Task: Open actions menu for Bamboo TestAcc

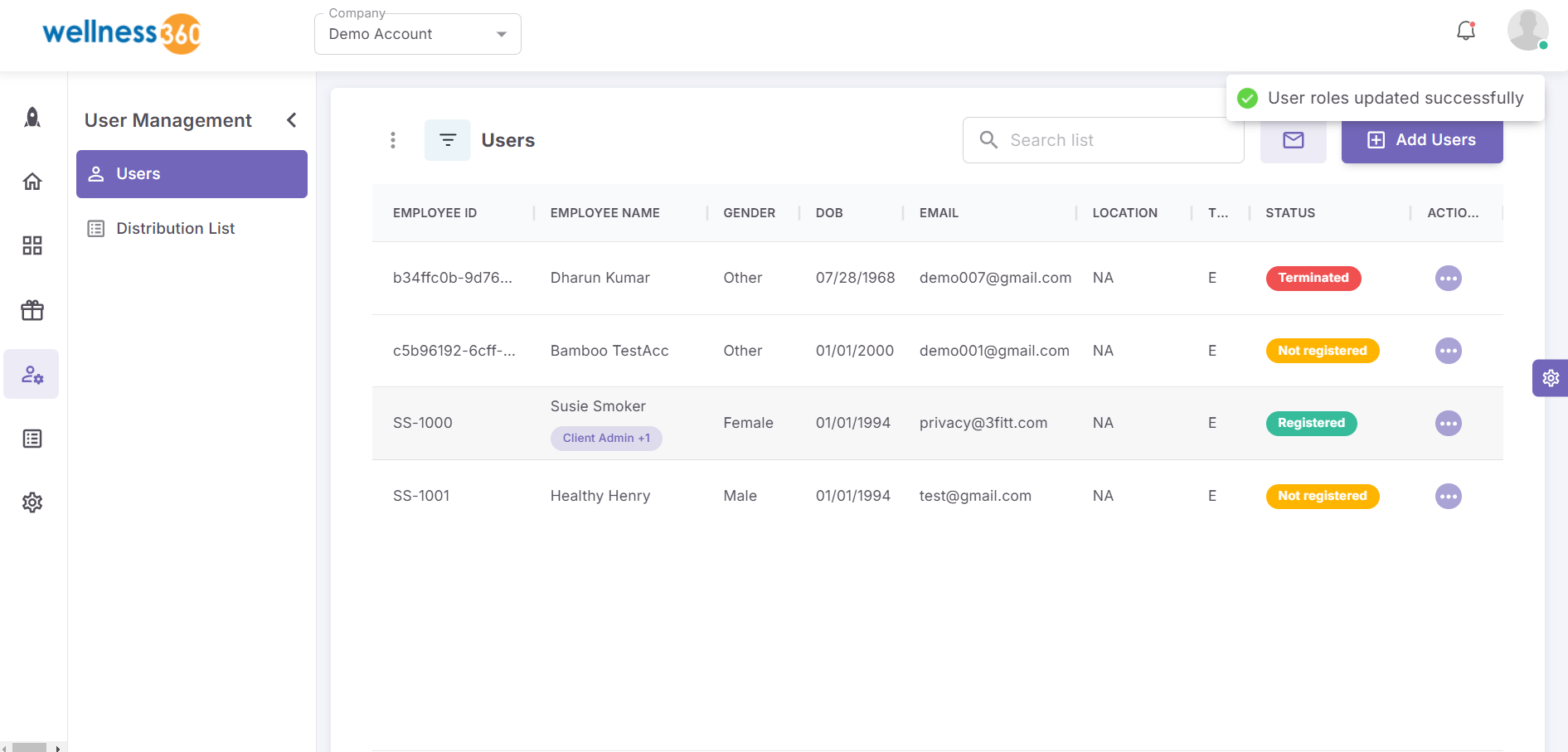Action: coord(1449,351)
